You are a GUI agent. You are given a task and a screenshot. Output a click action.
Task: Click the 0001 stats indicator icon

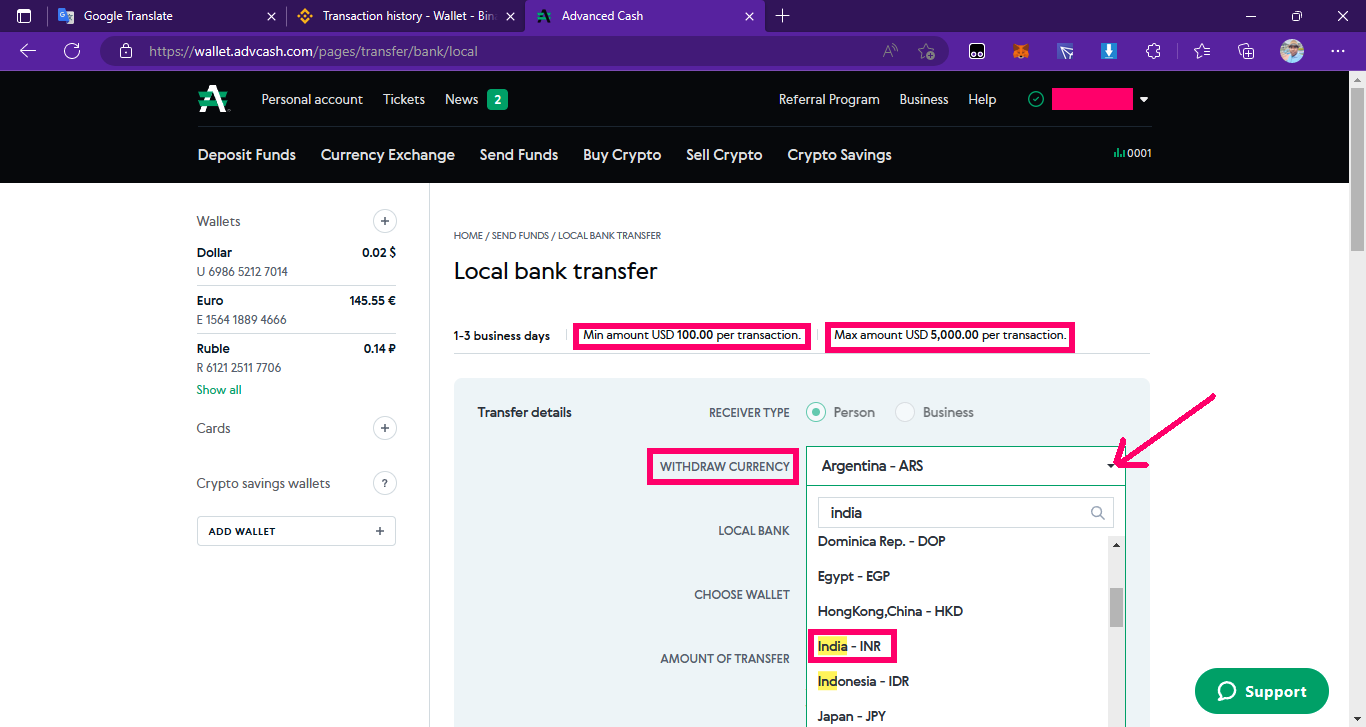[x=1133, y=153]
